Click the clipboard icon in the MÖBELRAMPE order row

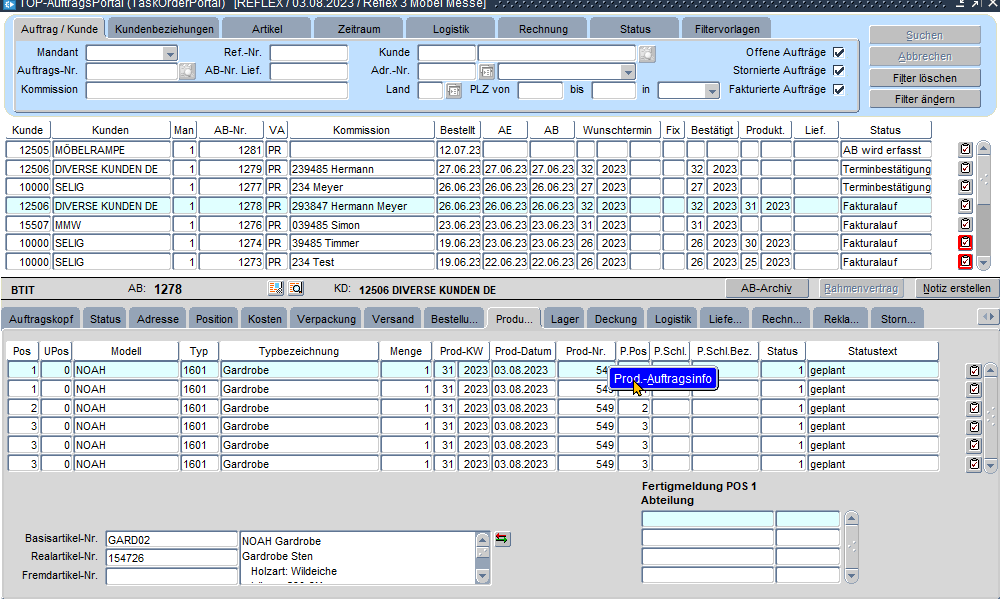pos(965,149)
